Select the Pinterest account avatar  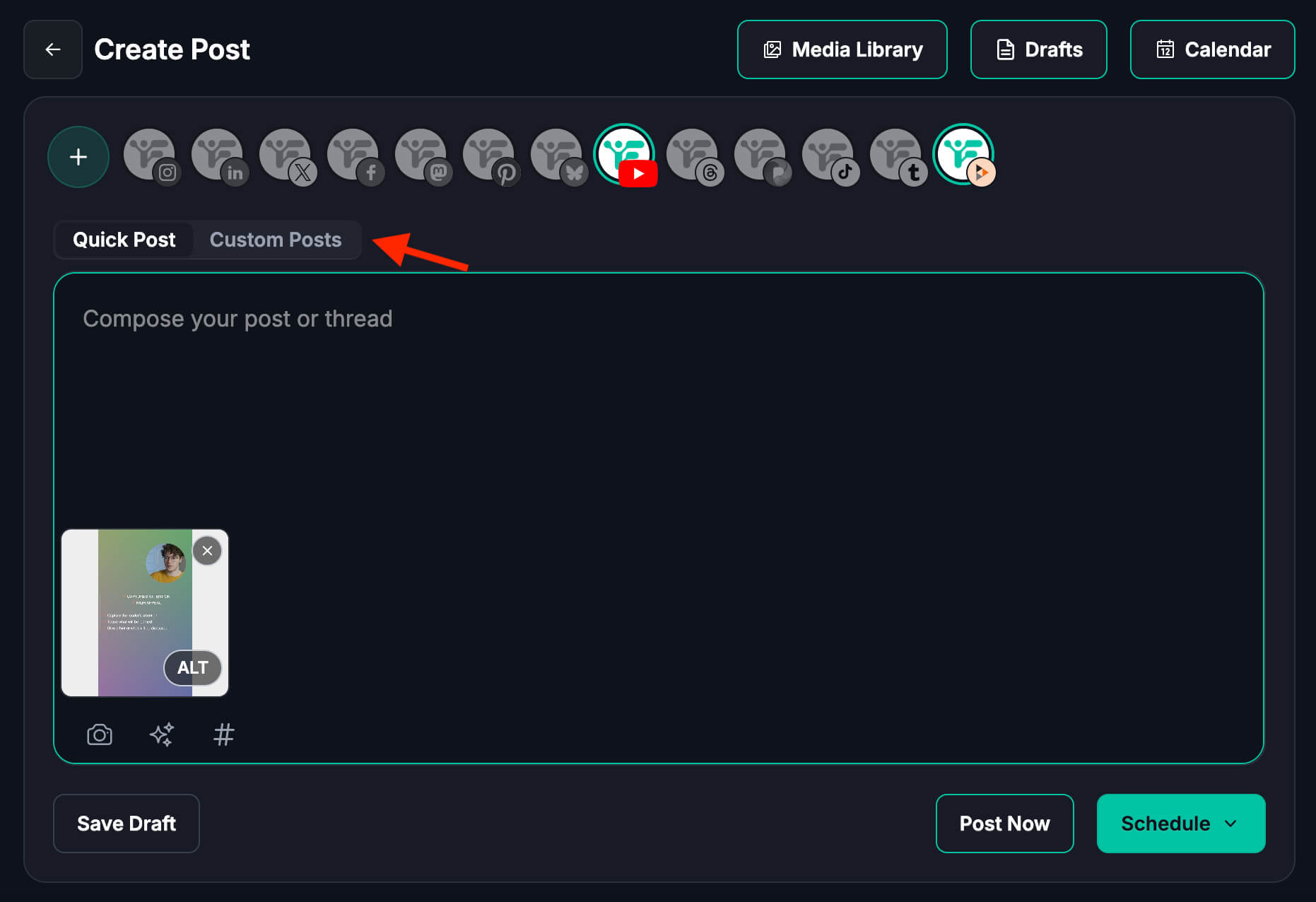pyautogui.click(x=489, y=156)
